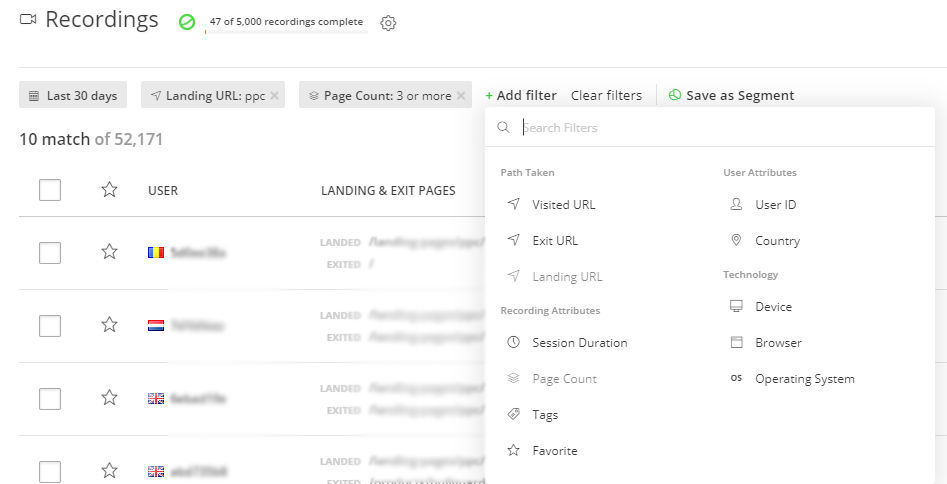Viewport: 947px width, 484px height.
Task: Click the green recording status circle icon
Action: pyautogui.click(x=187, y=22)
